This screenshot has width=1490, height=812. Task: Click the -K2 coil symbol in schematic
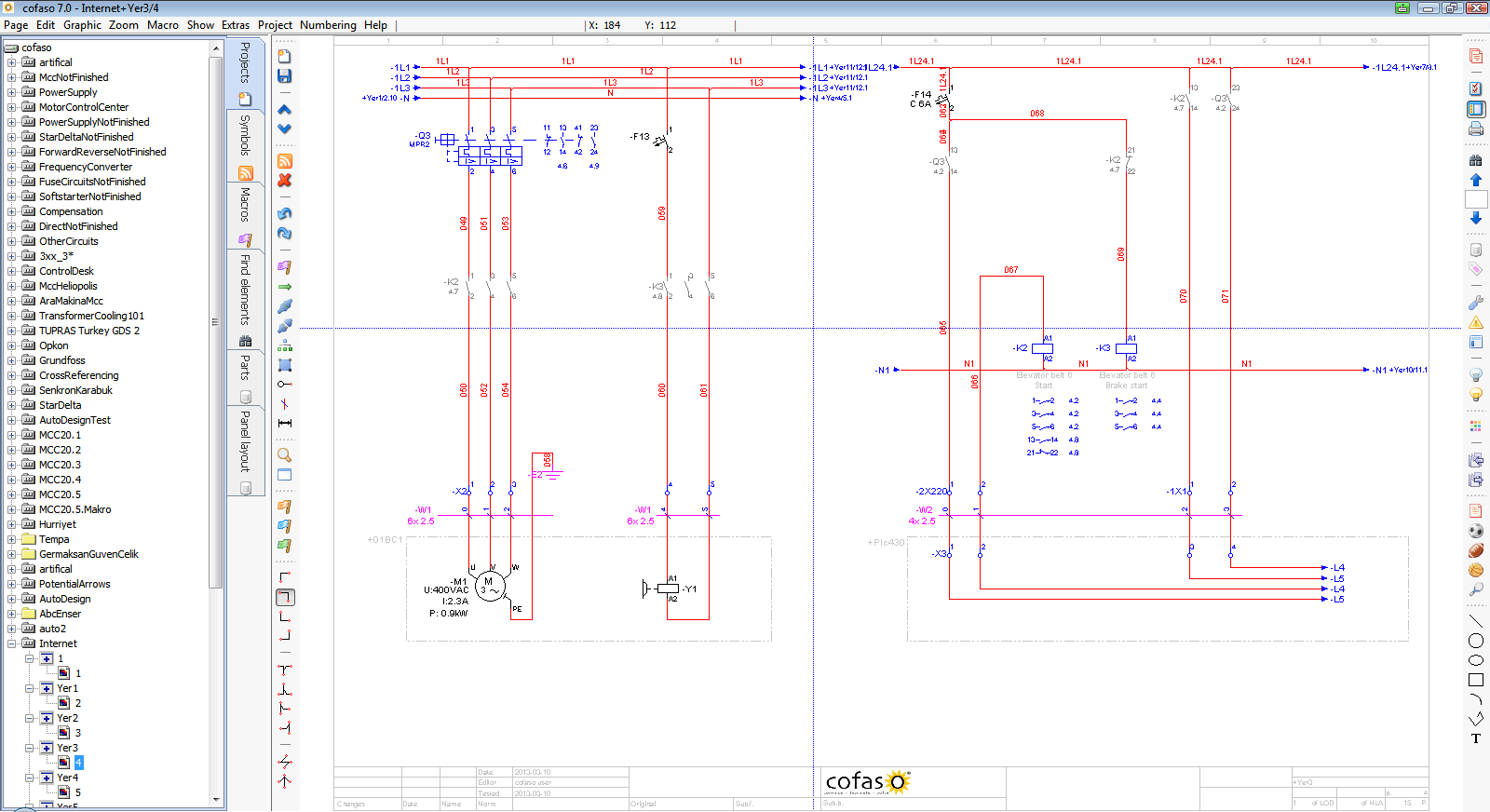[1043, 348]
